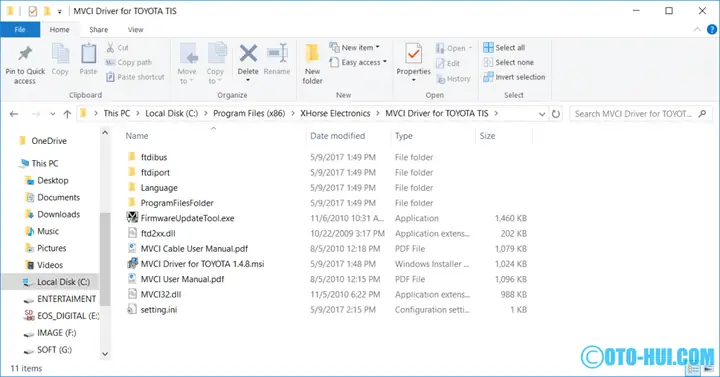Click the search magnifier icon

point(702,113)
